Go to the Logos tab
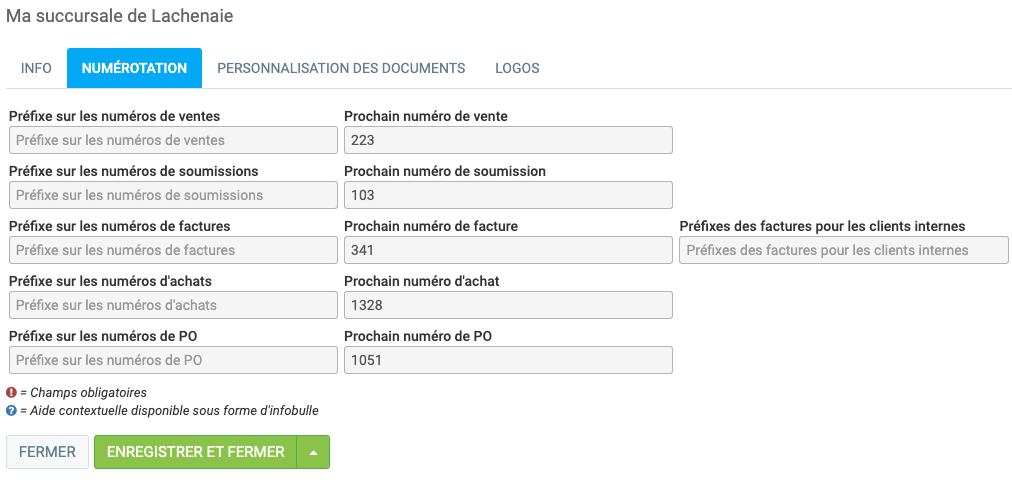This screenshot has width=1012, height=480. [x=517, y=68]
